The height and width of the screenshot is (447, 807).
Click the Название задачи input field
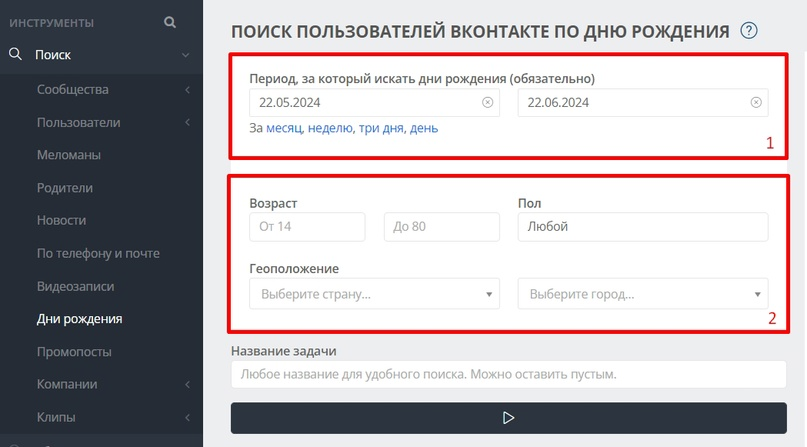[508, 374]
